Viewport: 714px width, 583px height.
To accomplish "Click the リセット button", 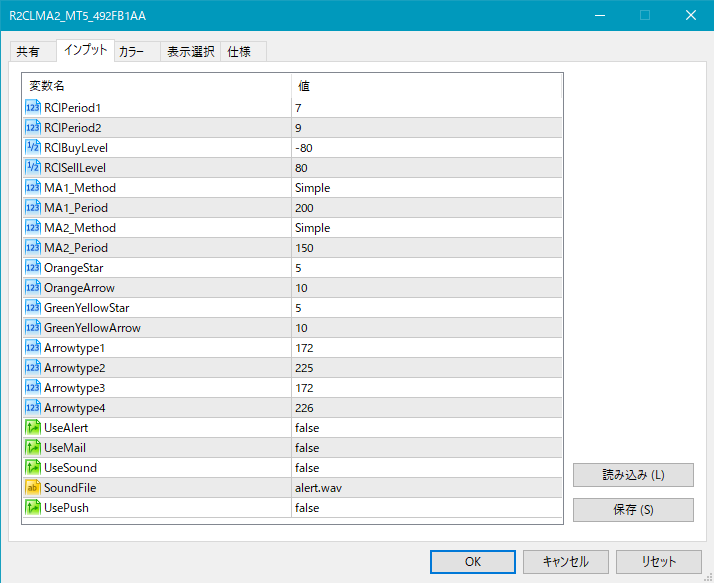I will point(658,562).
